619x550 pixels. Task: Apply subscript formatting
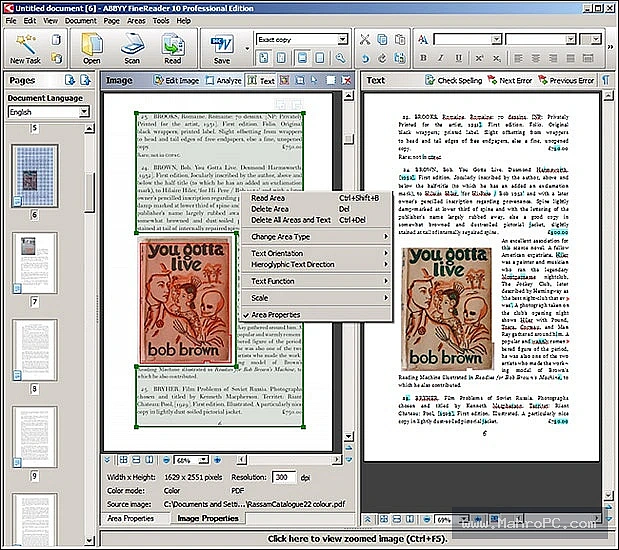click(497, 58)
